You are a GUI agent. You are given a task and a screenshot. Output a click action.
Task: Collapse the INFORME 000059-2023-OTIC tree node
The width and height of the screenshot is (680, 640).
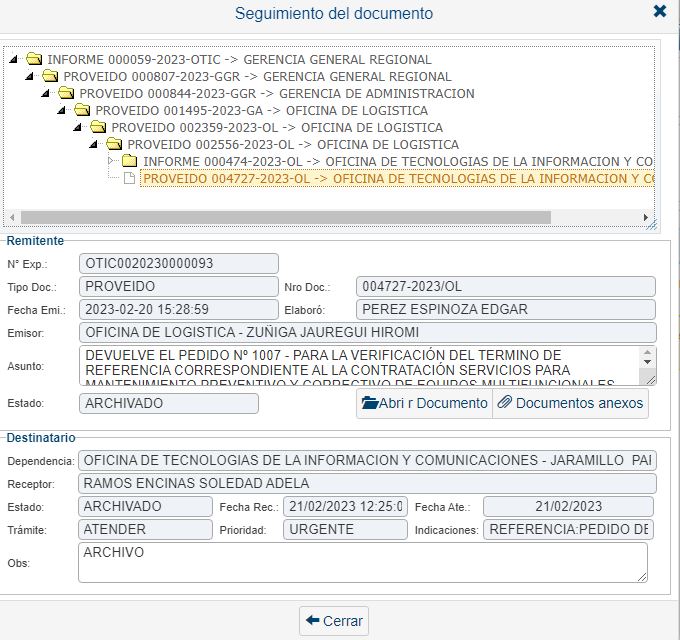click(13, 59)
